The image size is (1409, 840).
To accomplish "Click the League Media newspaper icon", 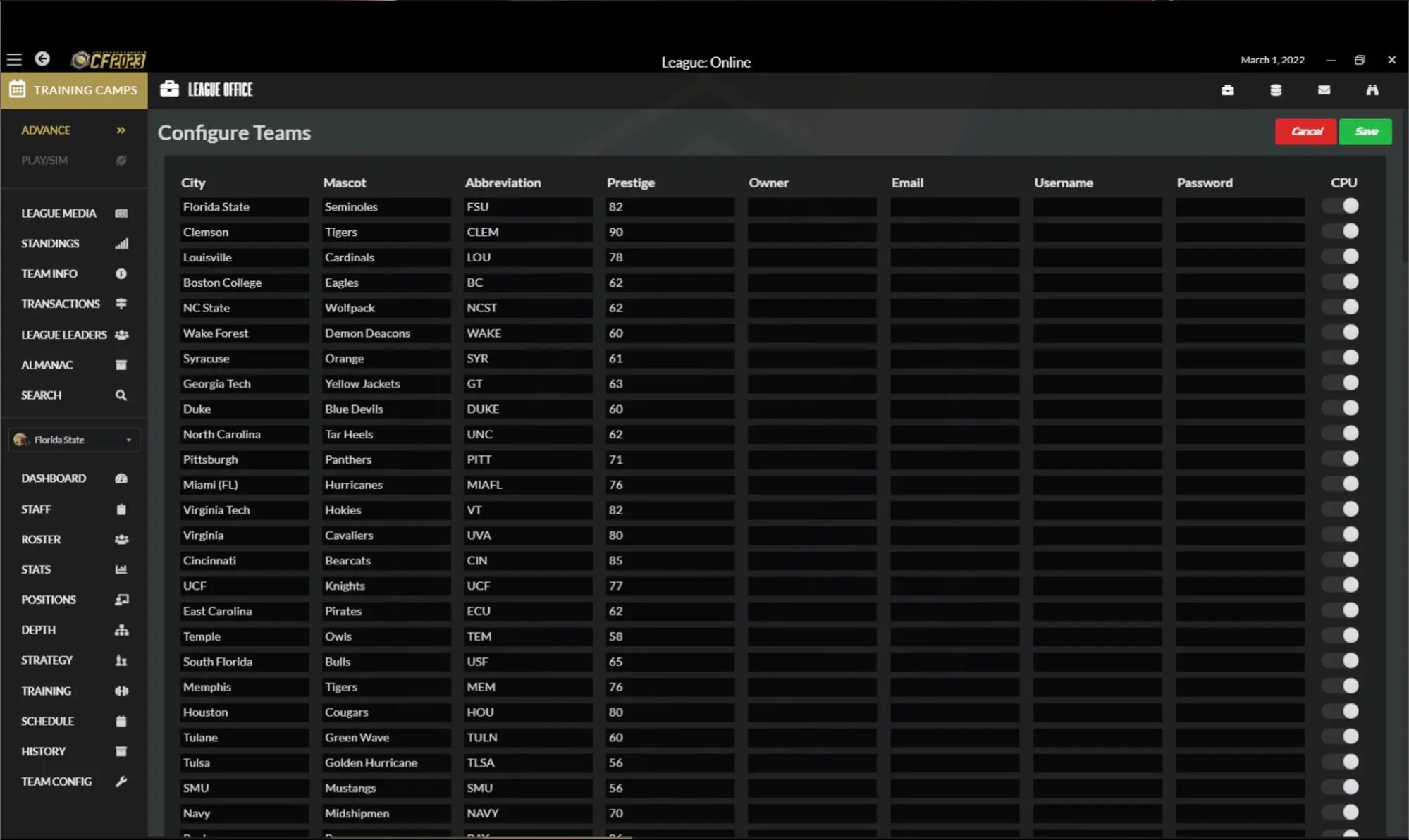I will coord(121,214).
